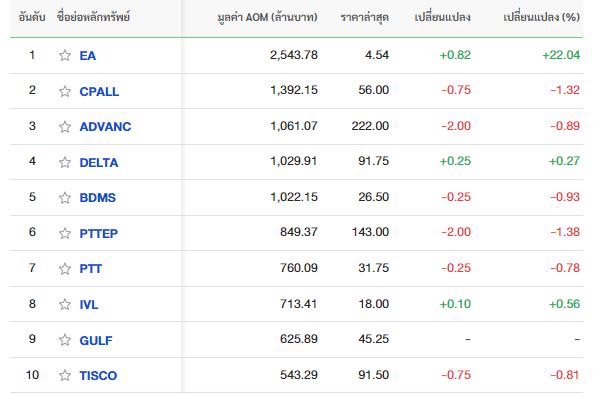Viewport: 603px width, 394px height.
Task: Toggle favorite star for CPALL
Action: [65, 91]
